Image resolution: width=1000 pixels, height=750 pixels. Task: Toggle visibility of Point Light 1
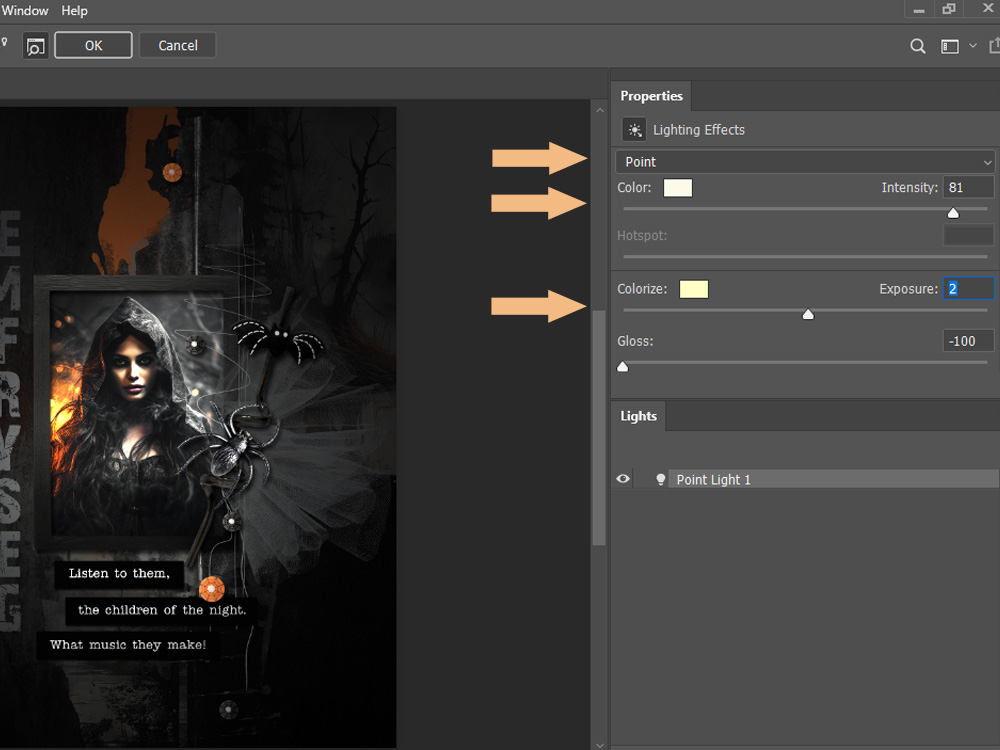(622, 479)
